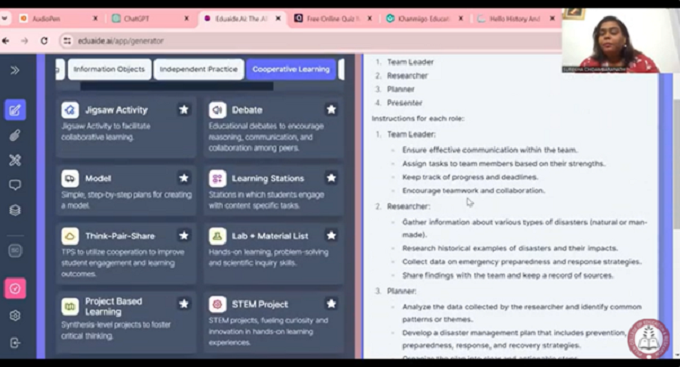Image resolution: width=680 pixels, height=367 pixels.
Task: Switch to the Independent Practice tab
Action: click(x=199, y=69)
